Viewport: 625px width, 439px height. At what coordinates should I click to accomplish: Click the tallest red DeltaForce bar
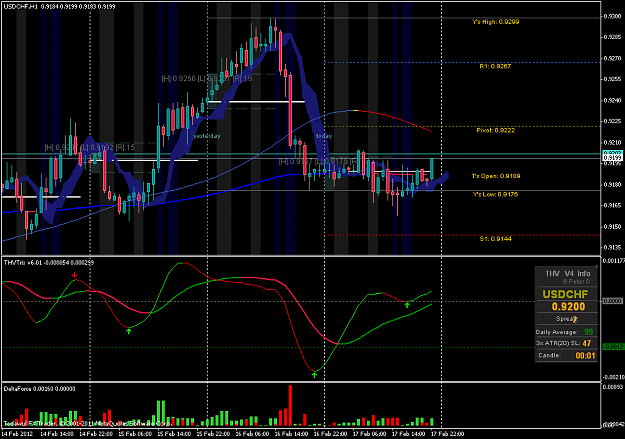(290, 406)
